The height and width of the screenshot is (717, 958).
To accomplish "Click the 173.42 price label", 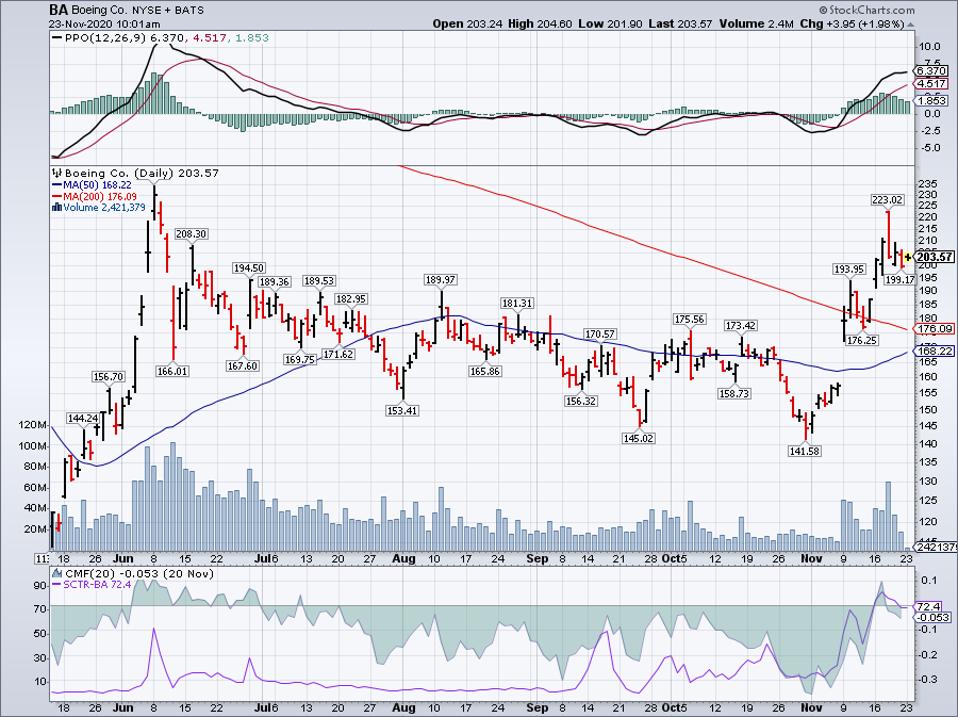I will 740,326.
